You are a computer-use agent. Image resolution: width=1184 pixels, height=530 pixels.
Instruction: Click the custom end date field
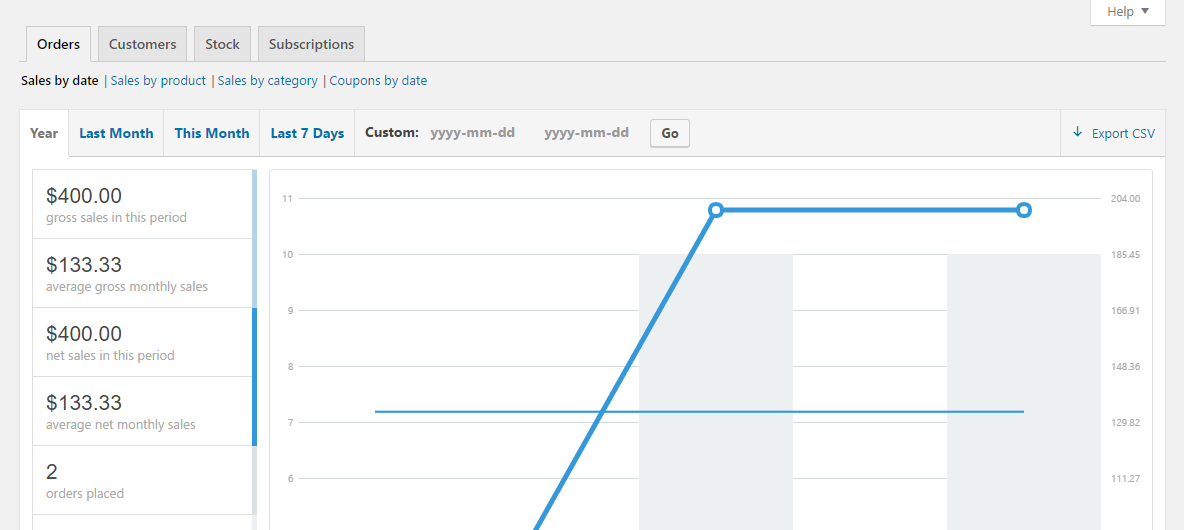(x=587, y=133)
